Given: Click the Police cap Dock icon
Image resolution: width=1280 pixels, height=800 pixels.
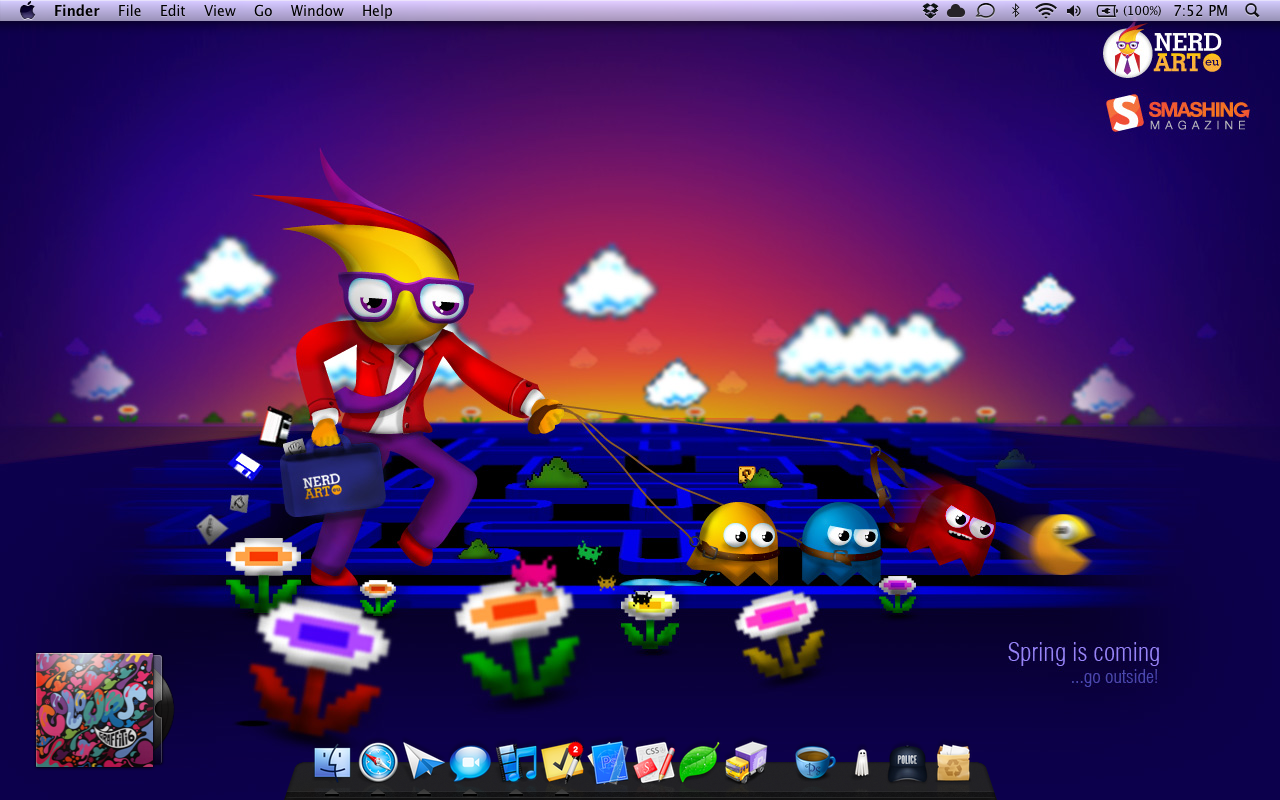Looking at the screenshot, I should point(907,762).
